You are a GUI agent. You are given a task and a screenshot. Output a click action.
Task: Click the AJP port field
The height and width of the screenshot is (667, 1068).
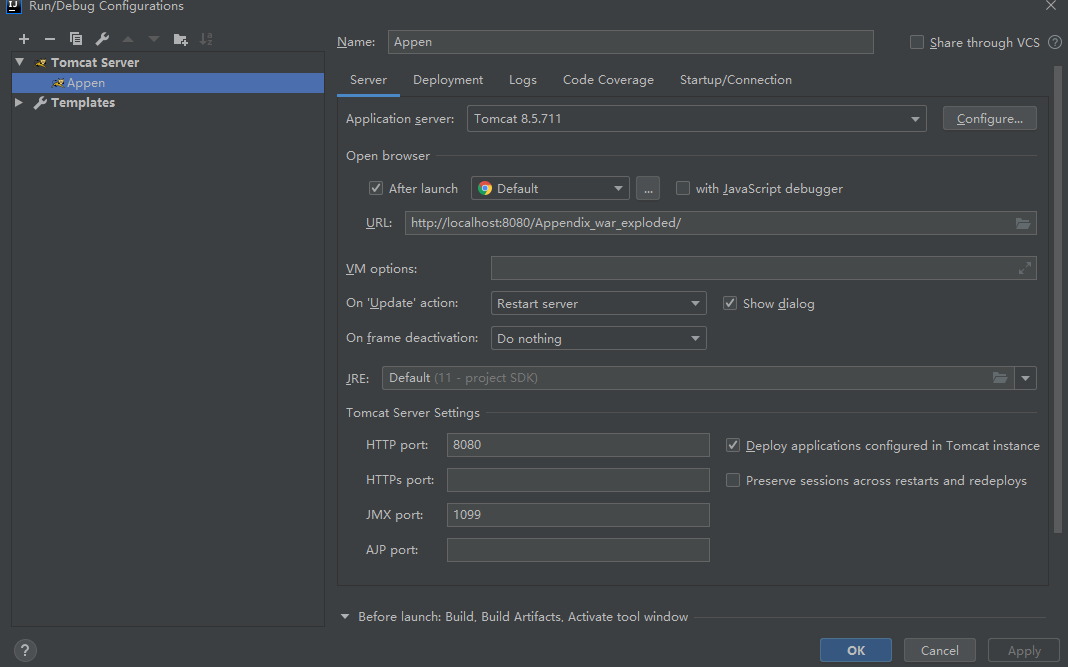(x=578, y=550)
